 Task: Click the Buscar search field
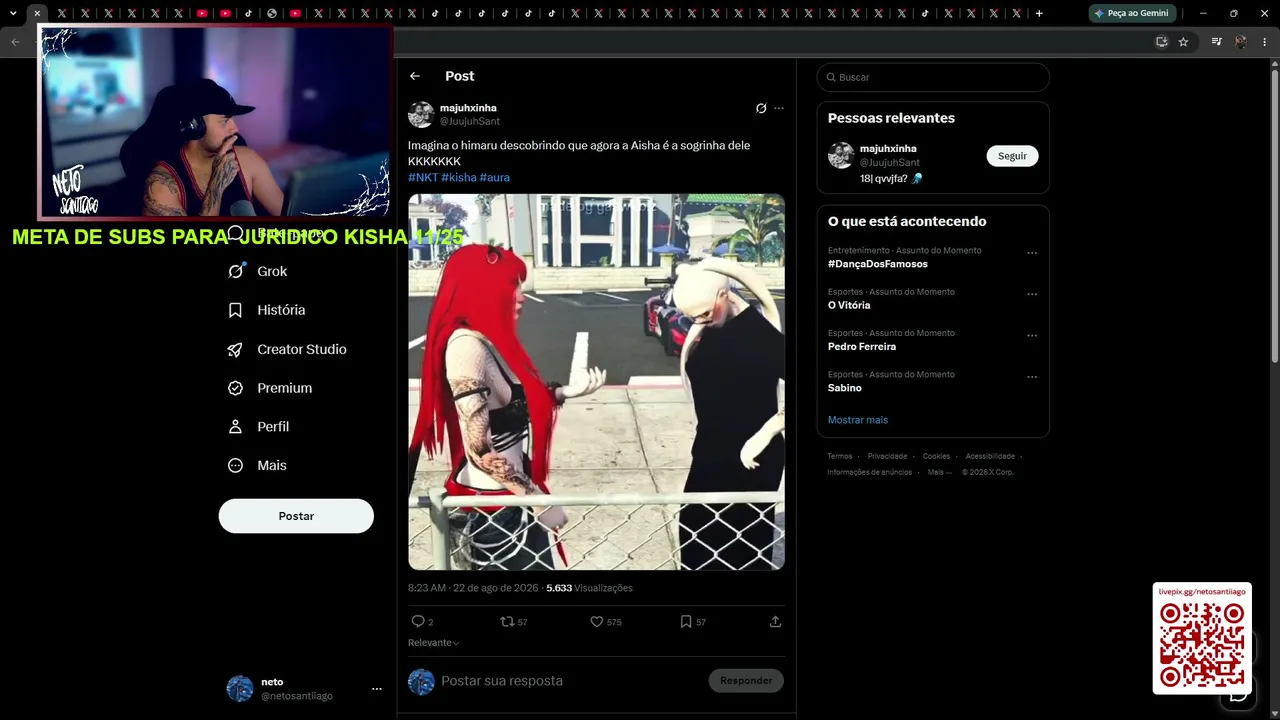(933, 77)
